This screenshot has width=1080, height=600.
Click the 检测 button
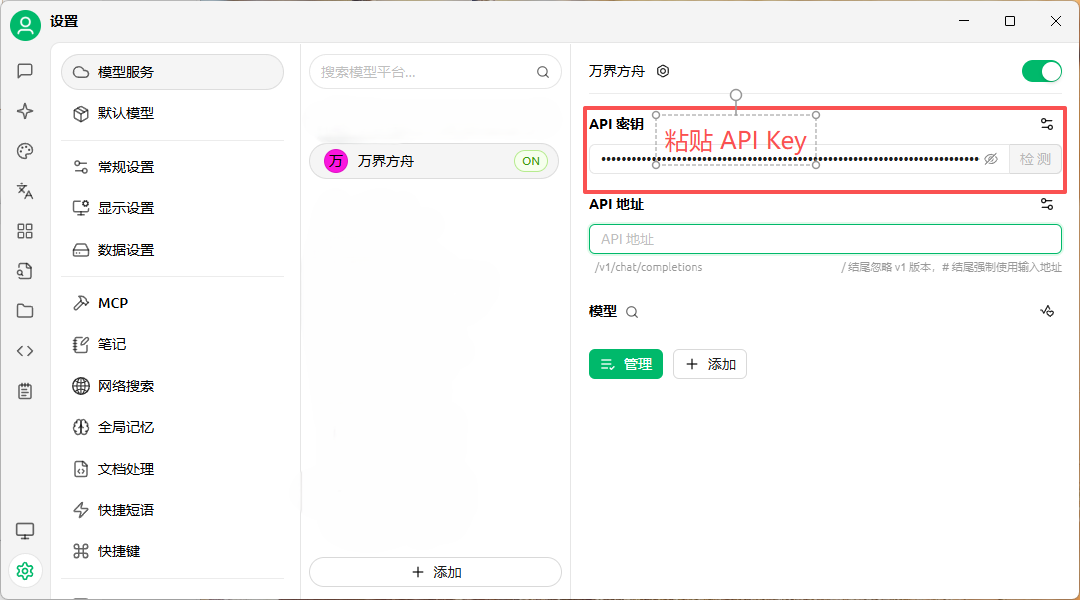1035,159
